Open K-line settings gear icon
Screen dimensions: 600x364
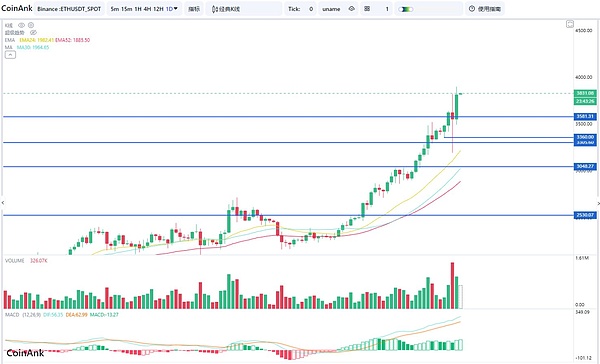[31, 25]
